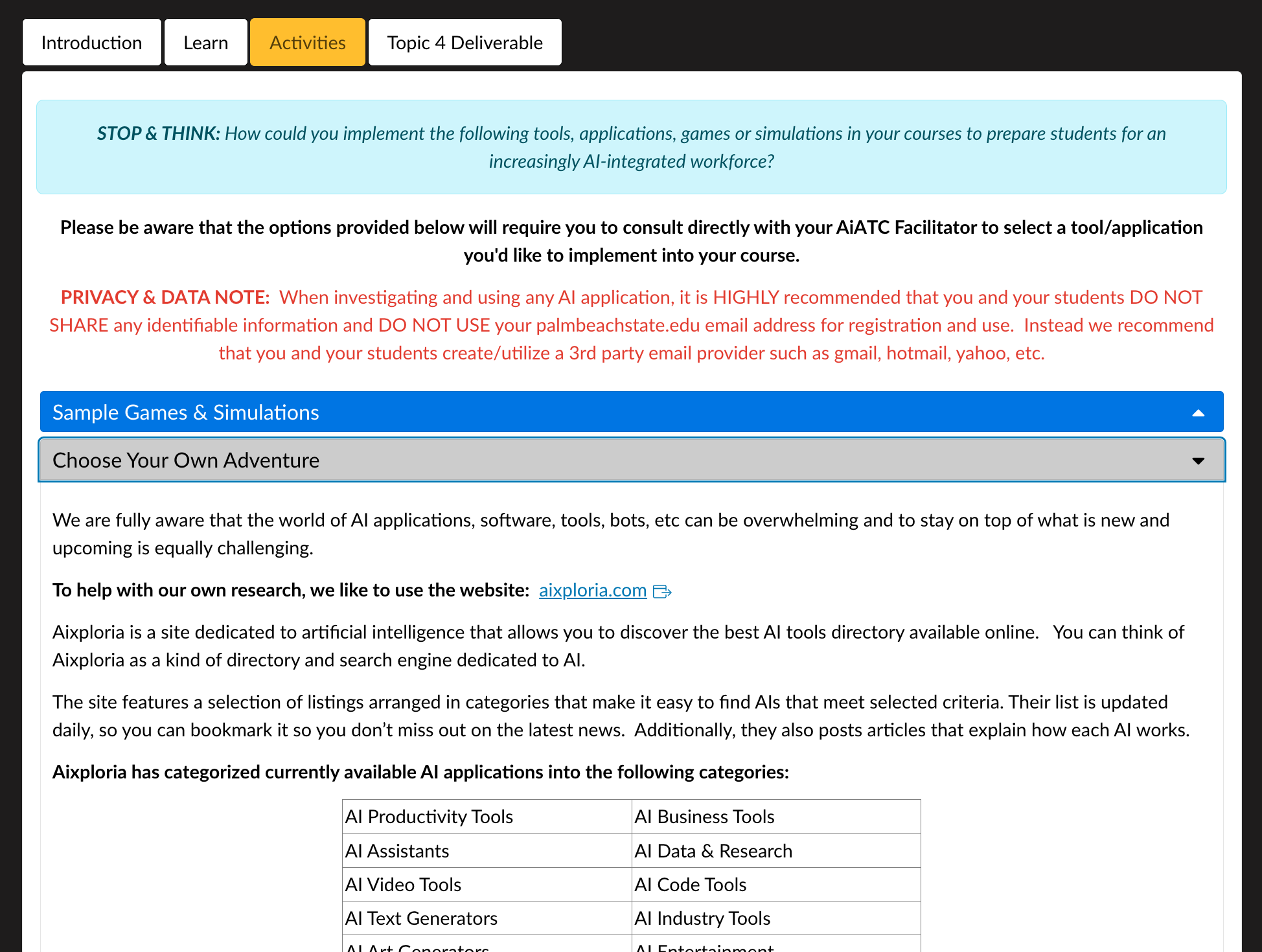1262x952 pixels.
Task: Click the AI Data & Research cell
Action: 713,851
